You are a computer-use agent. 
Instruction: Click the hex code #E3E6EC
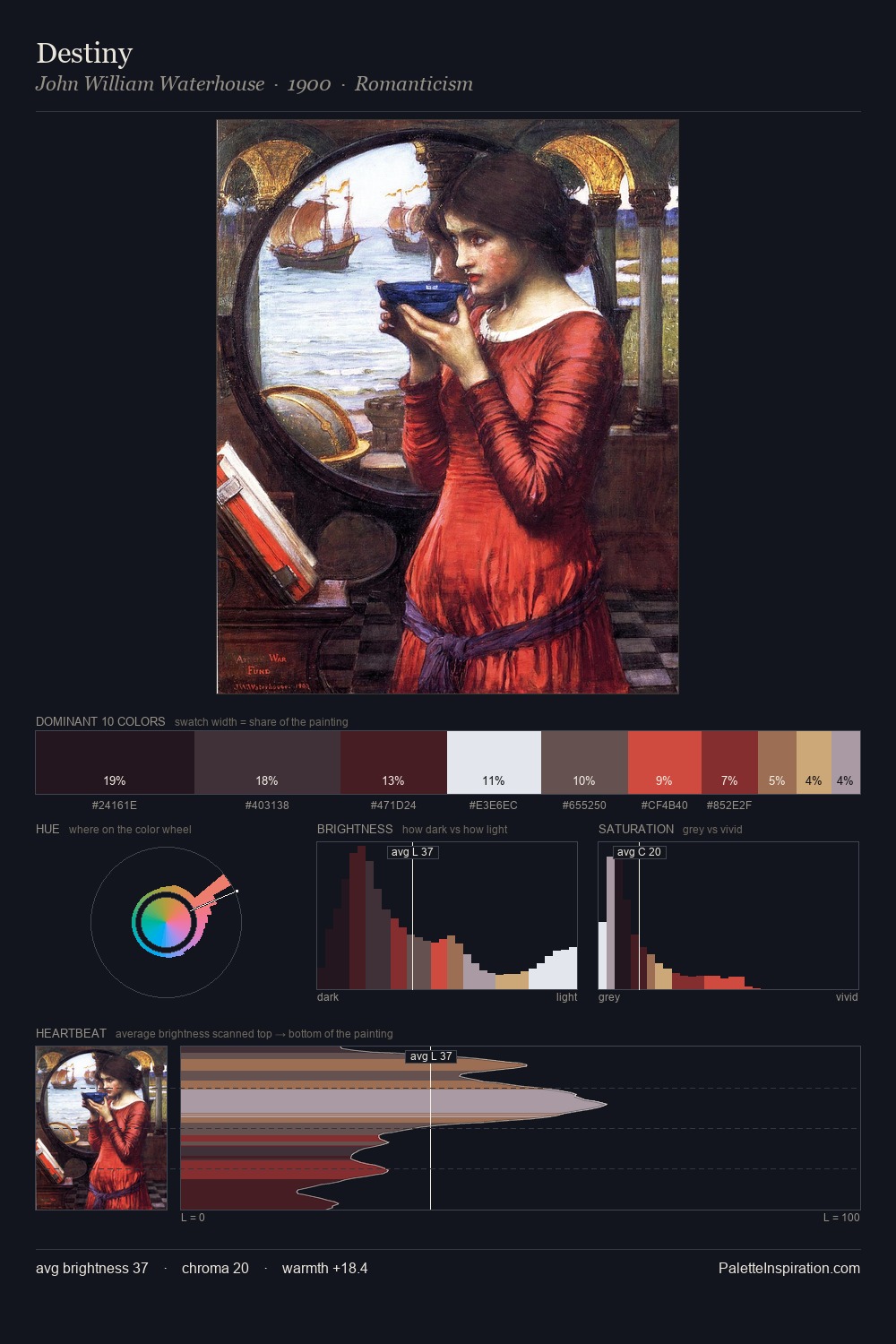tap(494, 806)
